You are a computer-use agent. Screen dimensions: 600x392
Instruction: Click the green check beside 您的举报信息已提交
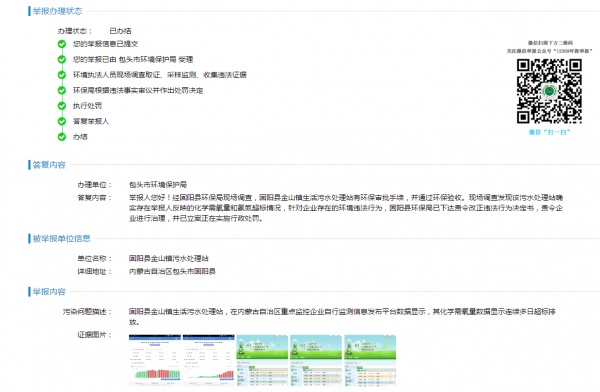62,44
